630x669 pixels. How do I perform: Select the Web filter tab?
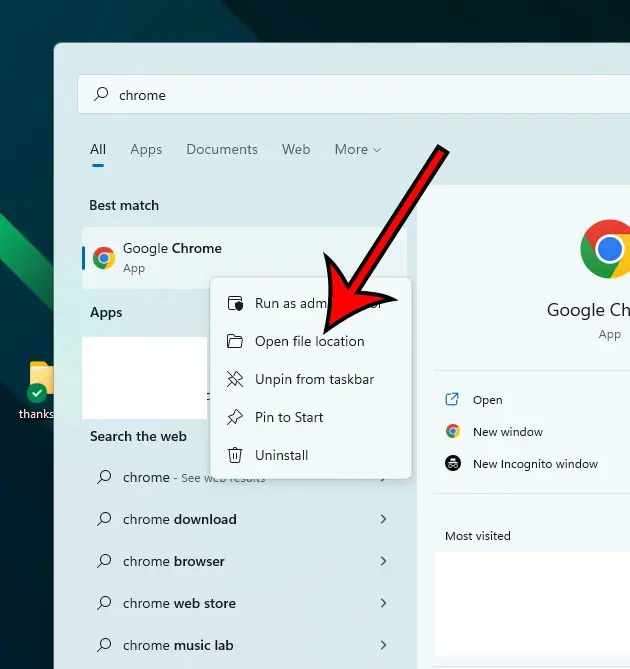[x=296, y=149]
